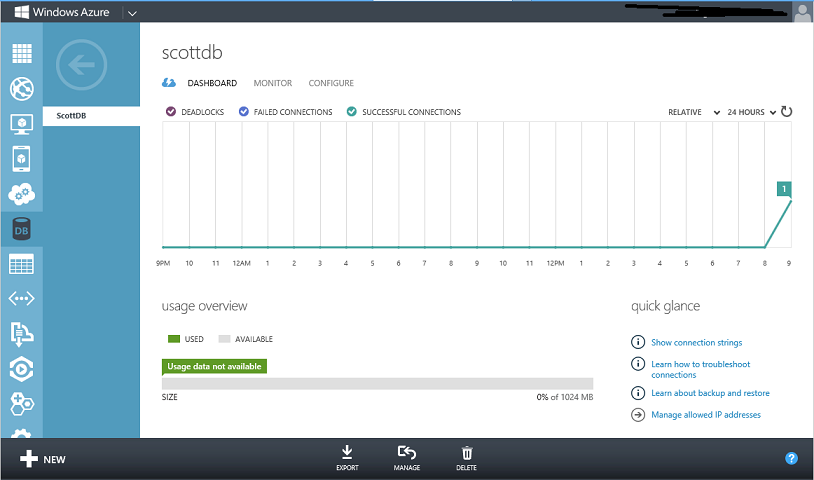Select SQL Databases DB icon

pyautogui.click(x=21, y=229)
